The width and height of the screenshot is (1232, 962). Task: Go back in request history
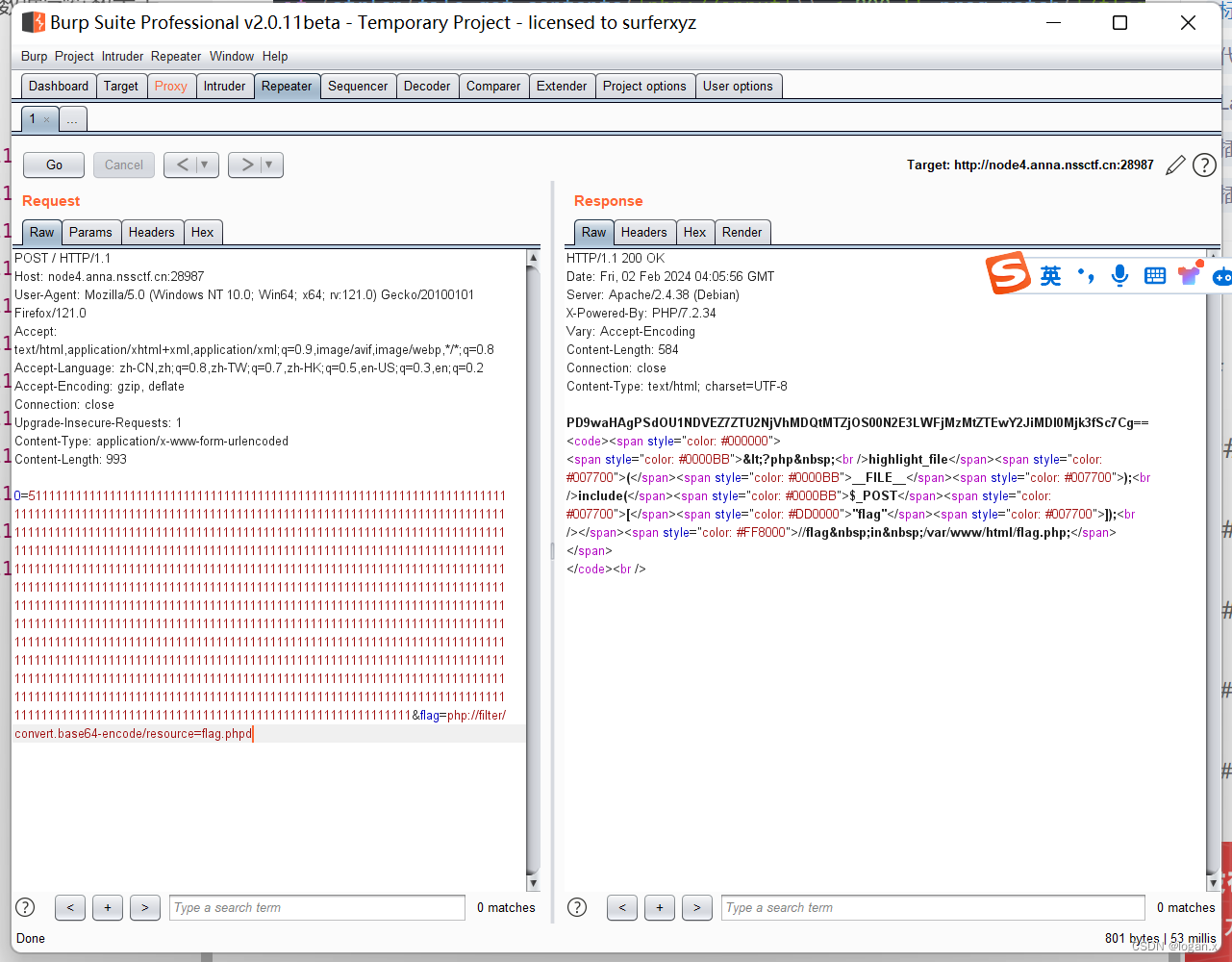183,165
